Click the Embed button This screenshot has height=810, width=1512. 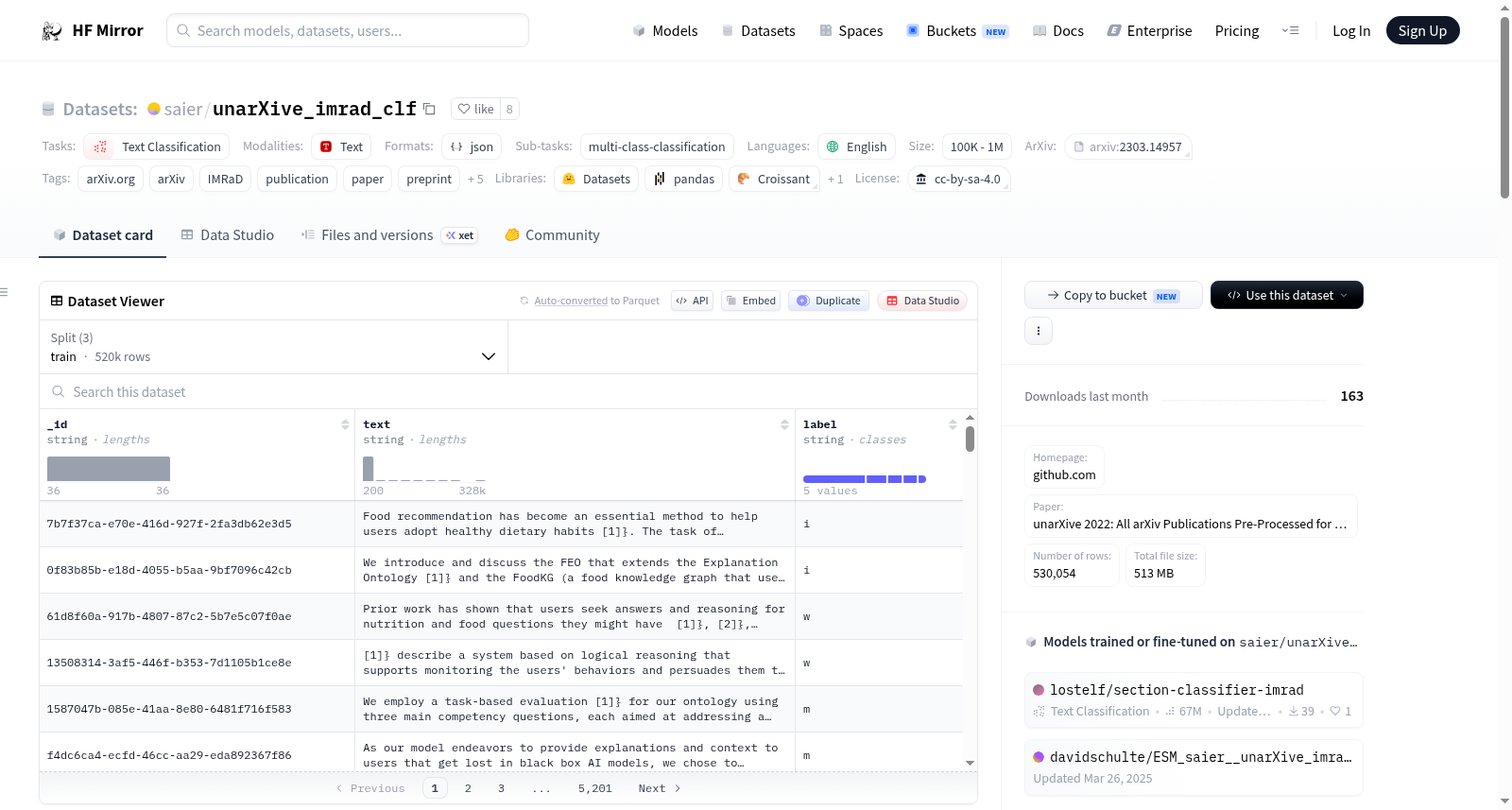coord(750,301)
